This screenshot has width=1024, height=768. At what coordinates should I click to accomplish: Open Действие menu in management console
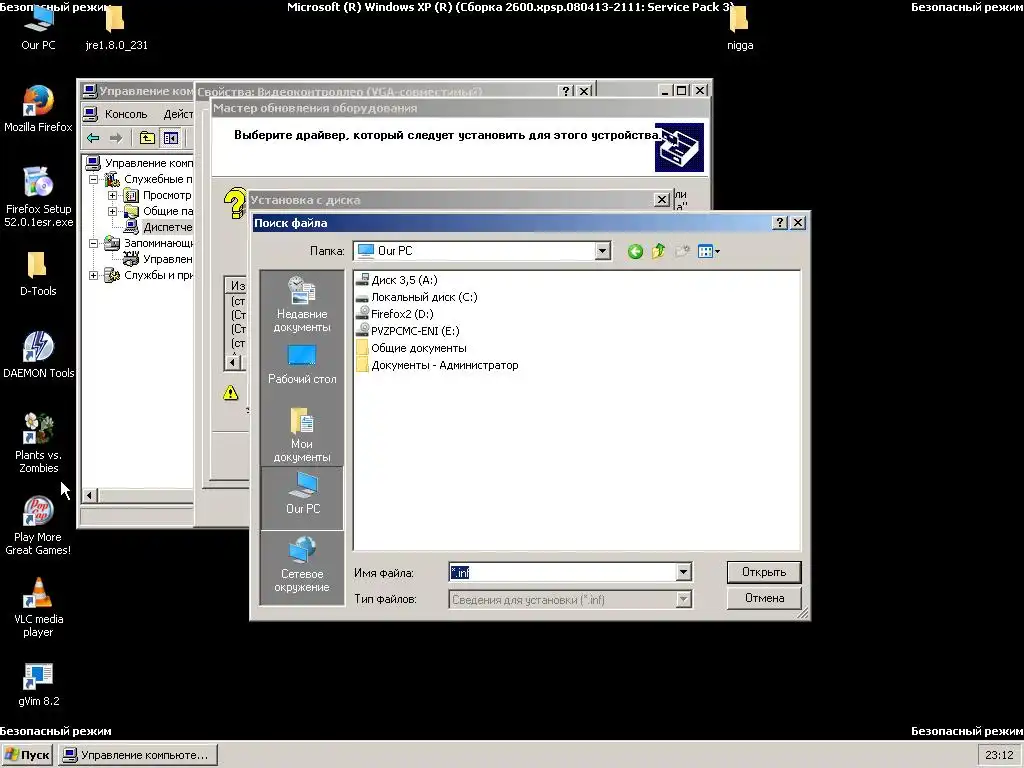[178, 114]
